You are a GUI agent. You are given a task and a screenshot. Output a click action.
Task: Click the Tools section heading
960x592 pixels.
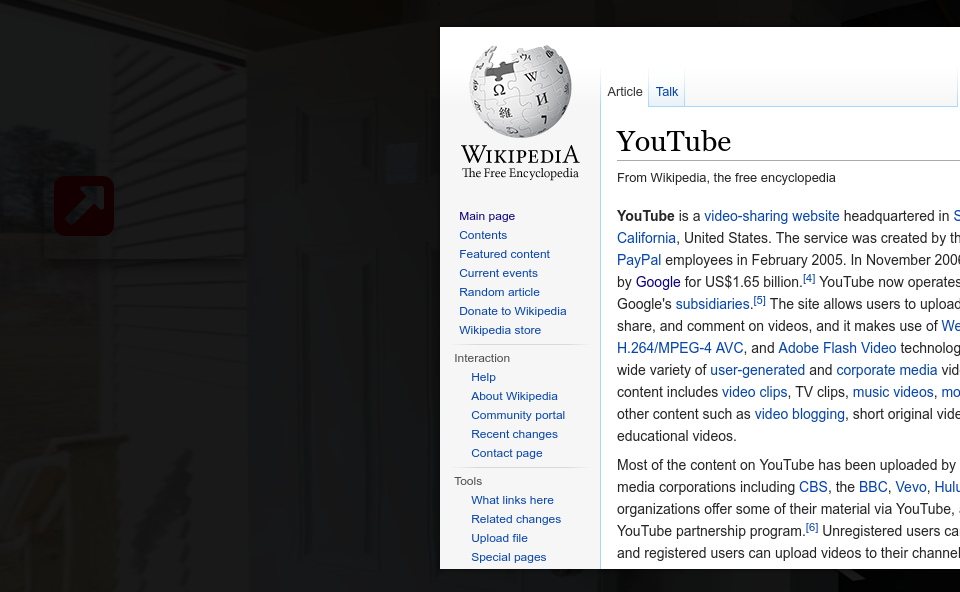click(468, 481)
